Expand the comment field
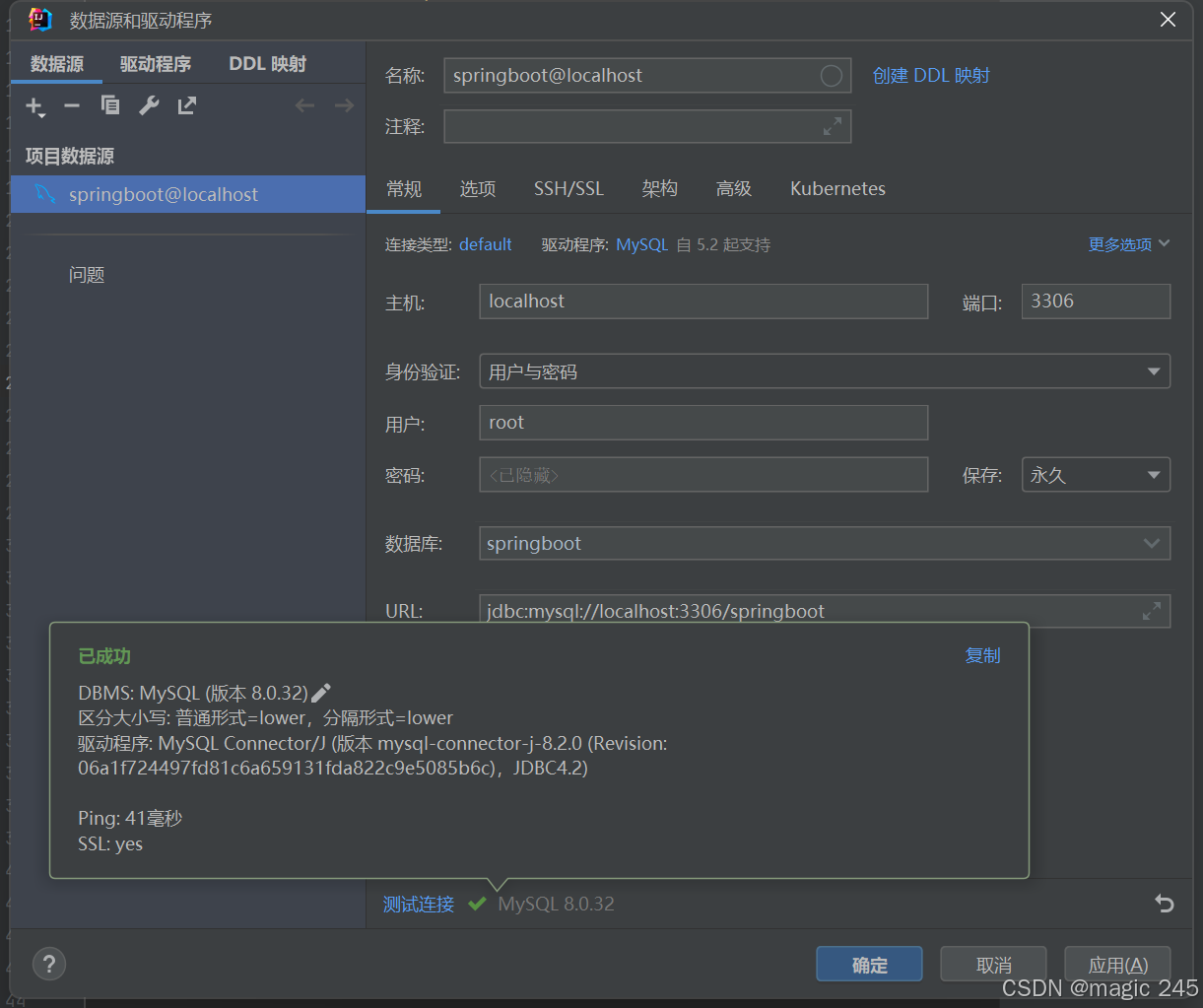This screenshot has width=1203, height=1008. [x=833, y=126]
